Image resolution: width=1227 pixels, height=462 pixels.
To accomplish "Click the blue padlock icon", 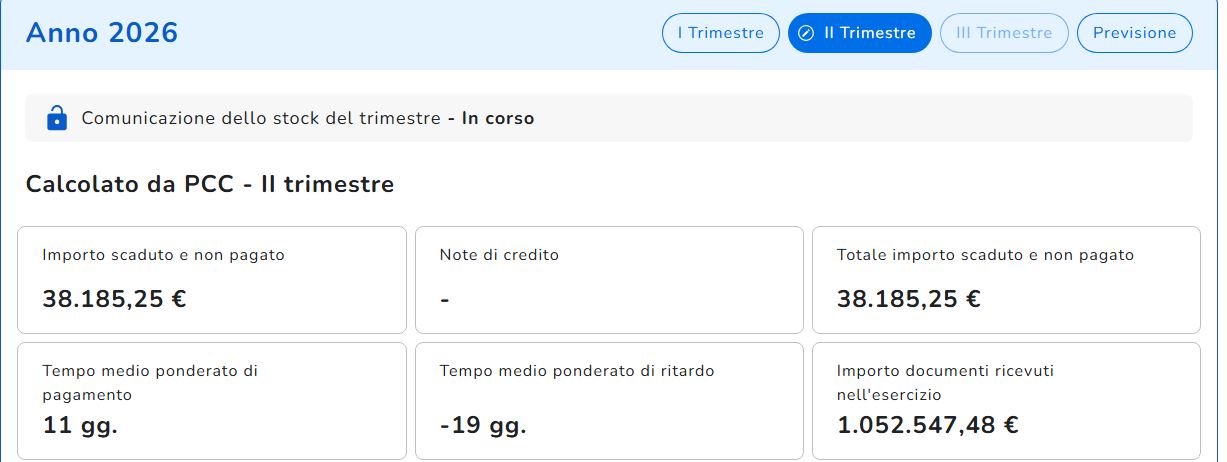I will [57, 118].
